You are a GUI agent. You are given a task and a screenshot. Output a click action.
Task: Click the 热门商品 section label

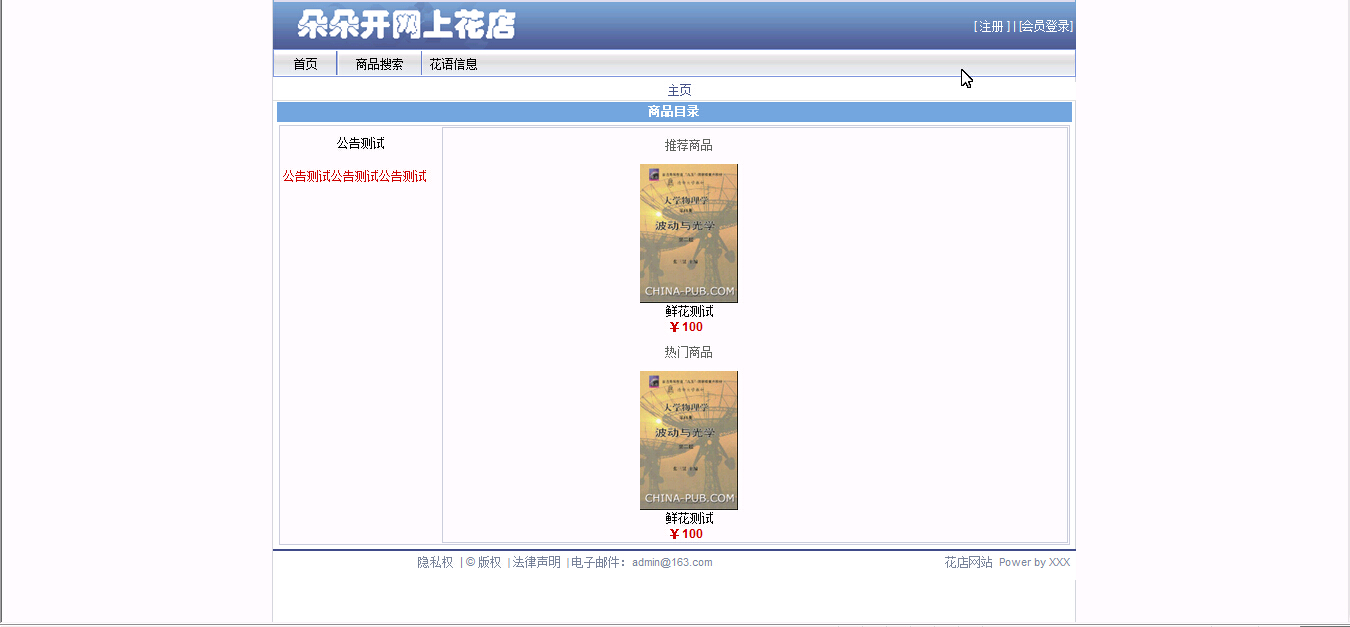pyautogui.click(x=688, y=352)
